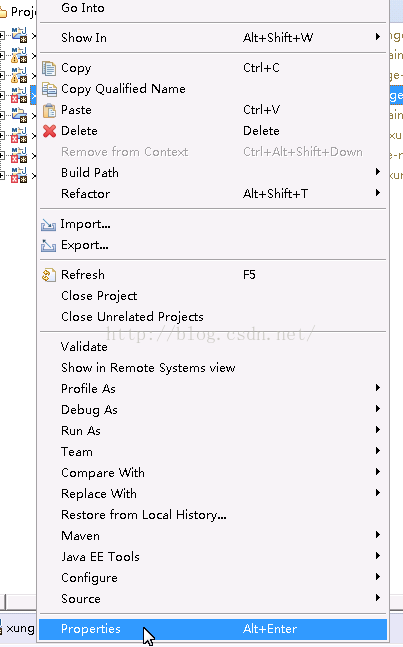Expand the Build Path submenu arrow

click(377, 172)
